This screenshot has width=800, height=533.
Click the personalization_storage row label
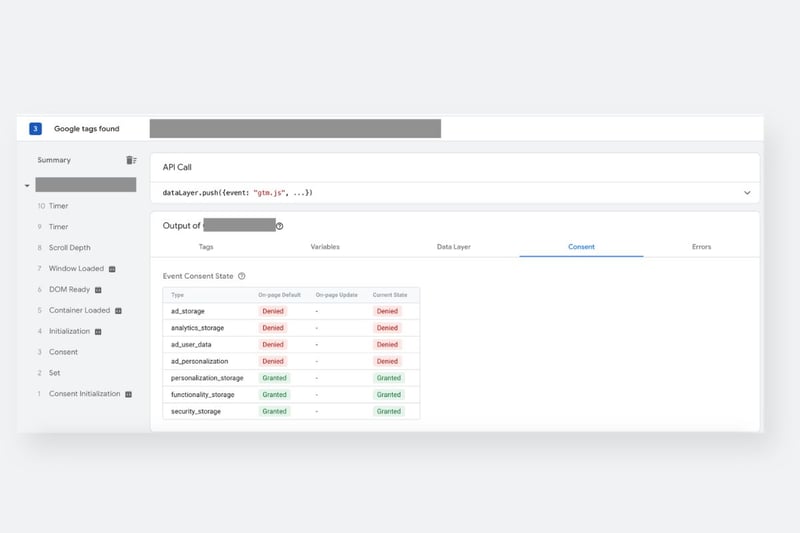click(207, 378)
